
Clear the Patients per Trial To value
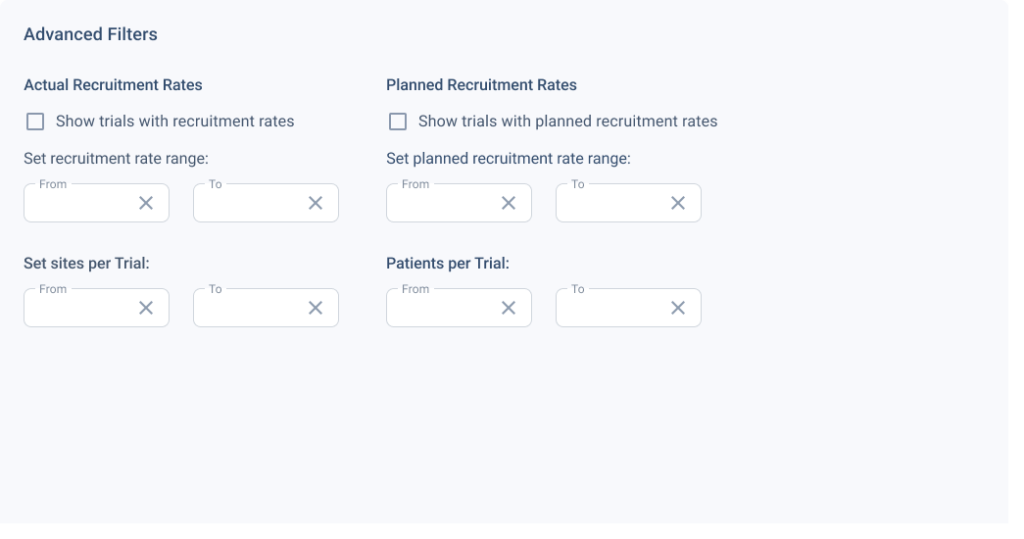[x=678, y=308]
